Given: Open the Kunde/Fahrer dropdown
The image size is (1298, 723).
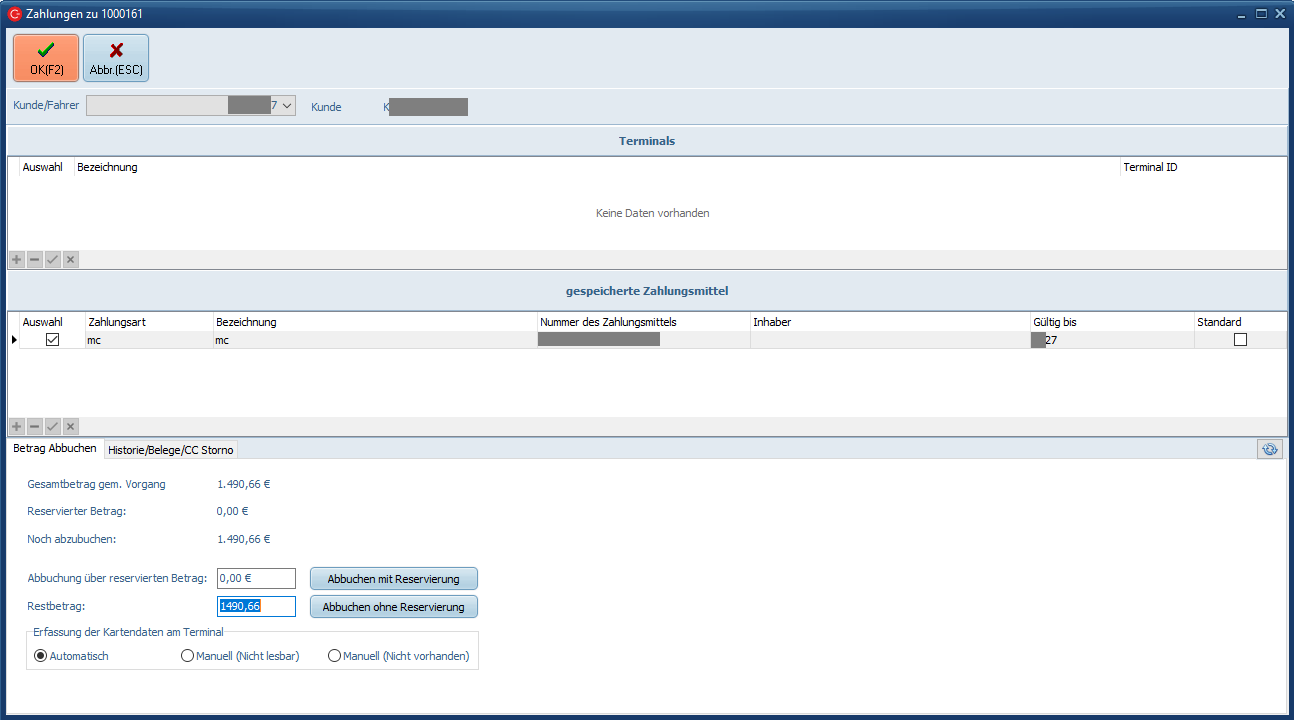Looking at the screenshot, I should [286, 105].
